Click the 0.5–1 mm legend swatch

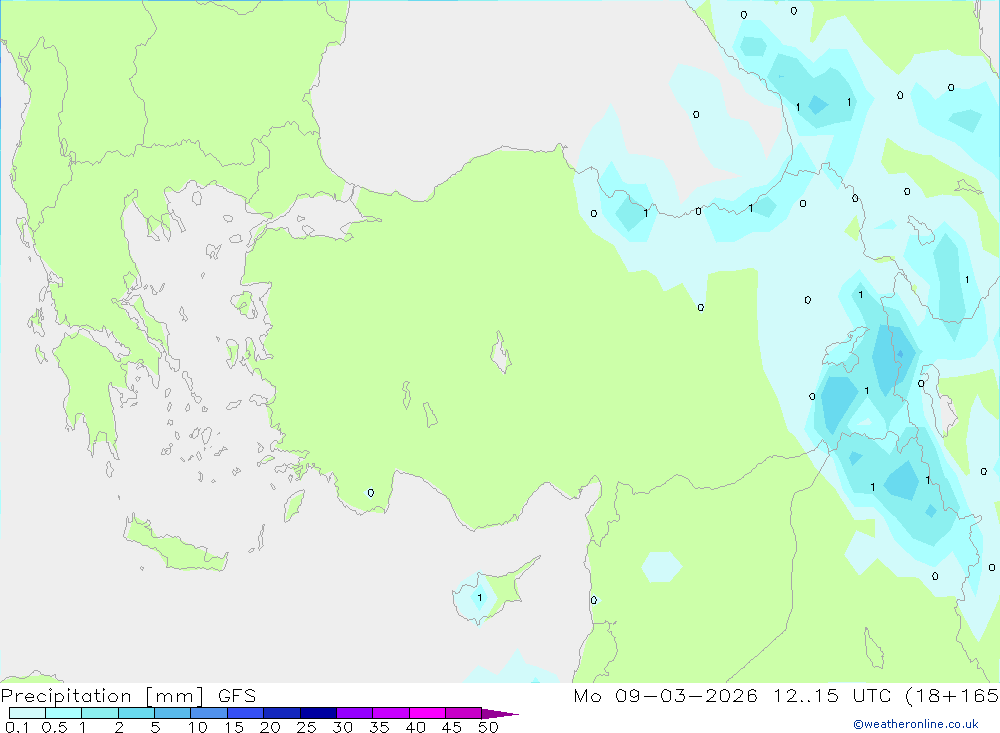(x=64, y=713)
